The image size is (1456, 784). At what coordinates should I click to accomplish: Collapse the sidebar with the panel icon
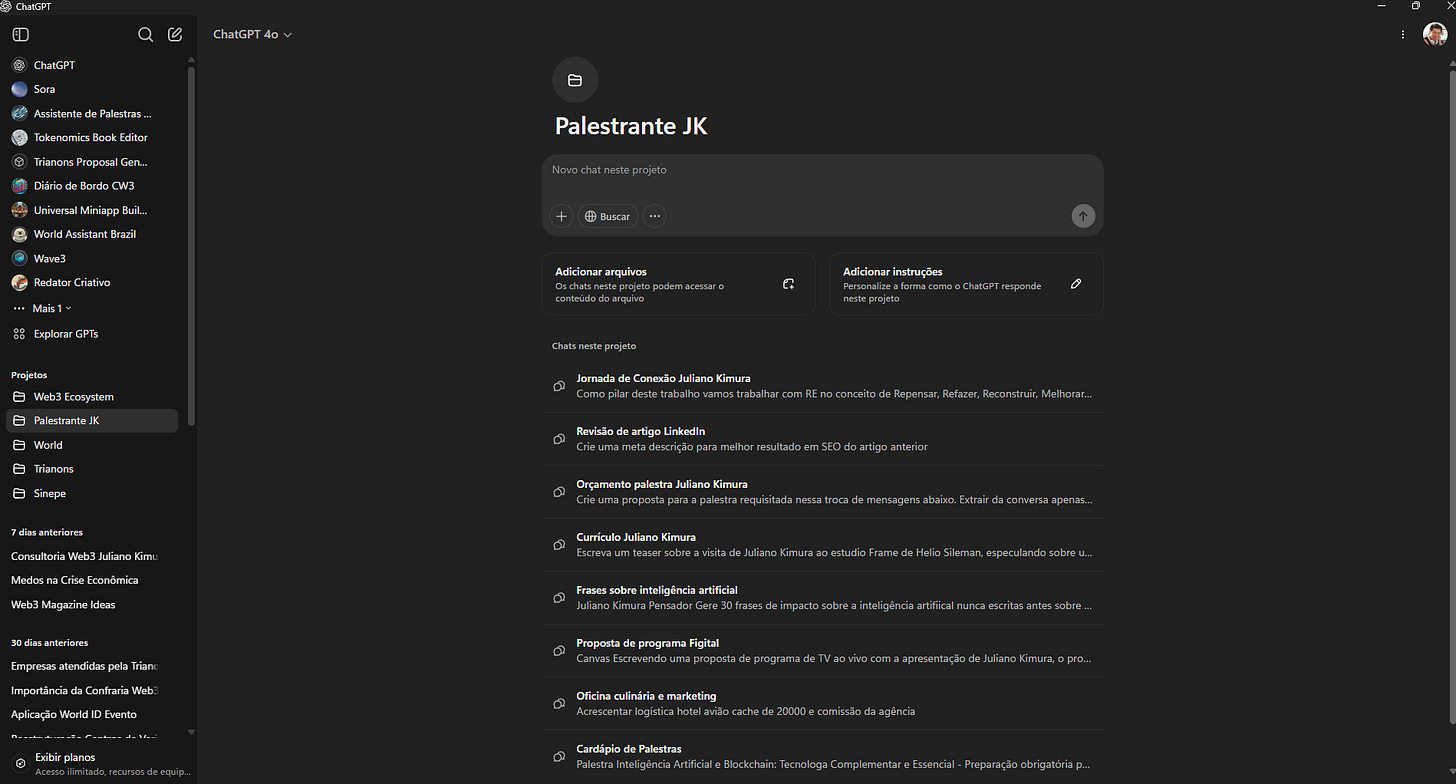tap(20, 34)
